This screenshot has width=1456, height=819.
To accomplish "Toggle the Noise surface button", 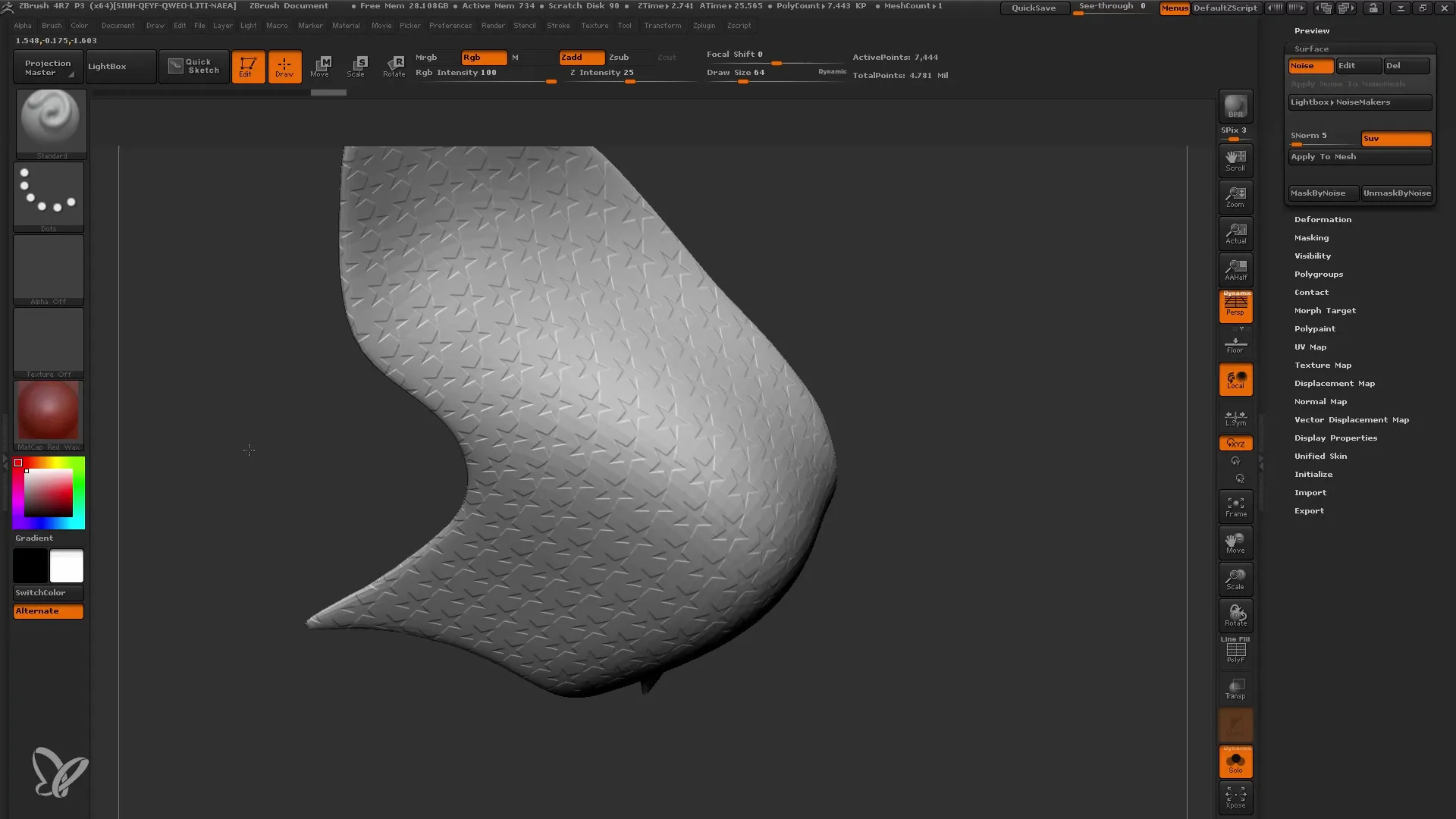I will click(1310, 66).
